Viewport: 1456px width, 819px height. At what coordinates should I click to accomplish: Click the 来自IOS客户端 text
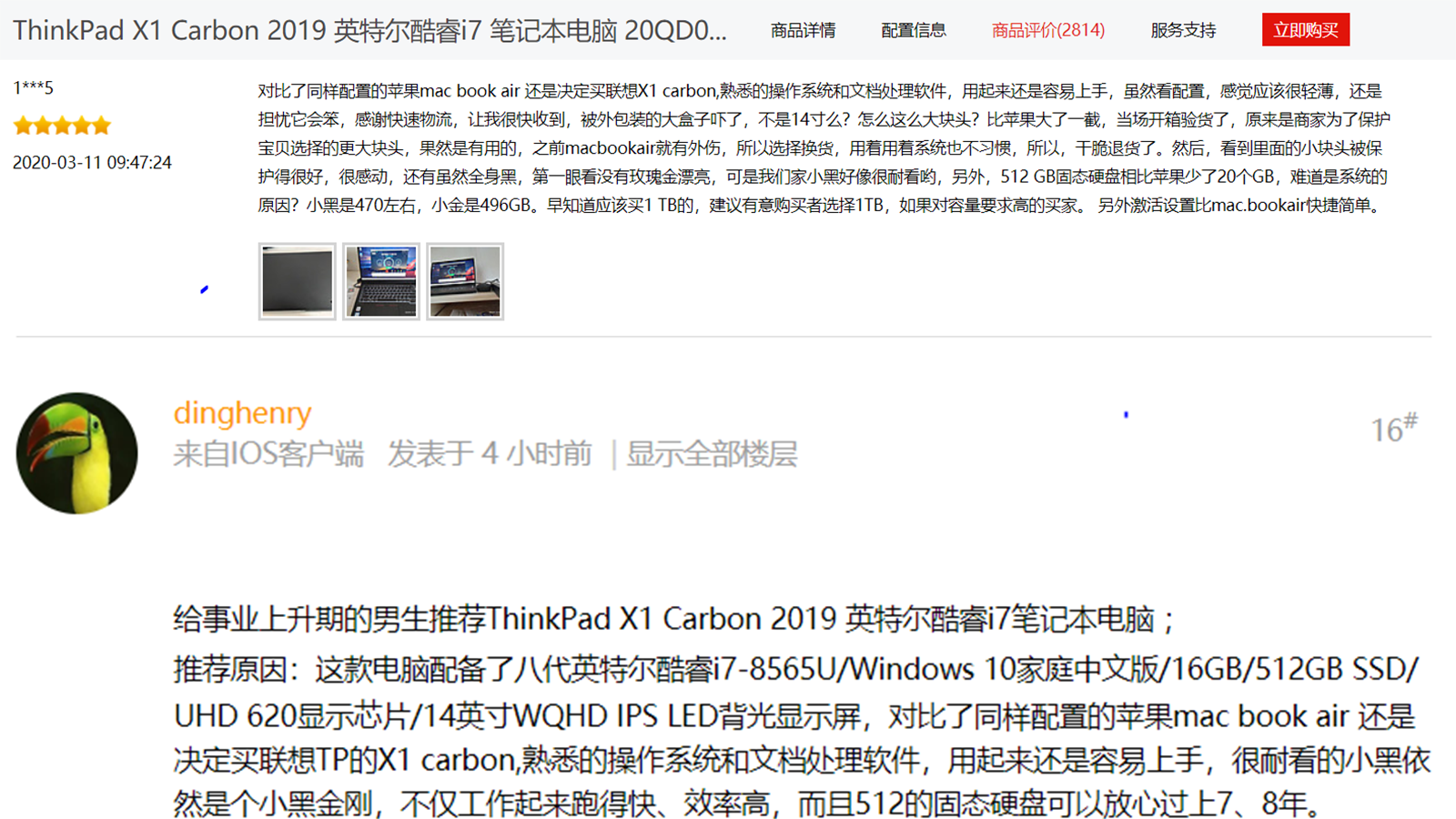pyautogui.click(x=268, y=453)
